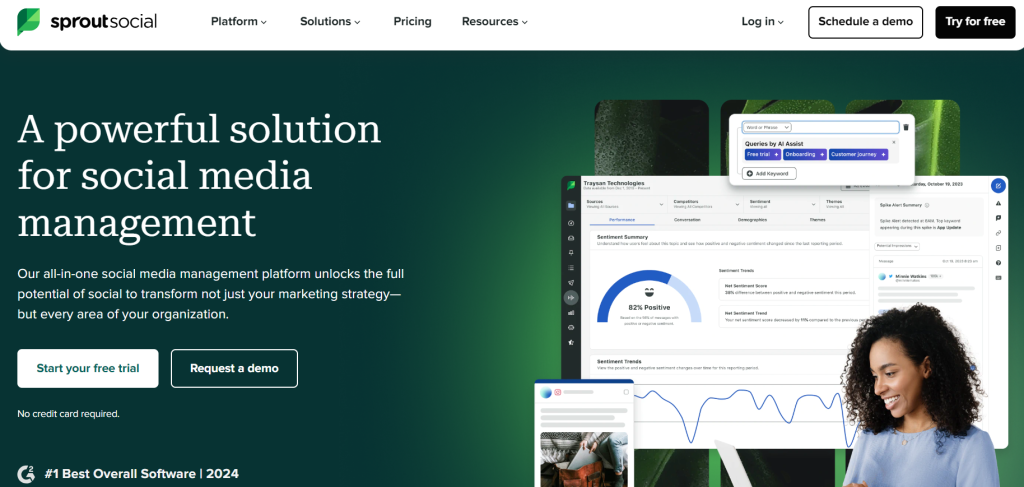Open the Potential Impressions dropdown

[x=897, y=247]
